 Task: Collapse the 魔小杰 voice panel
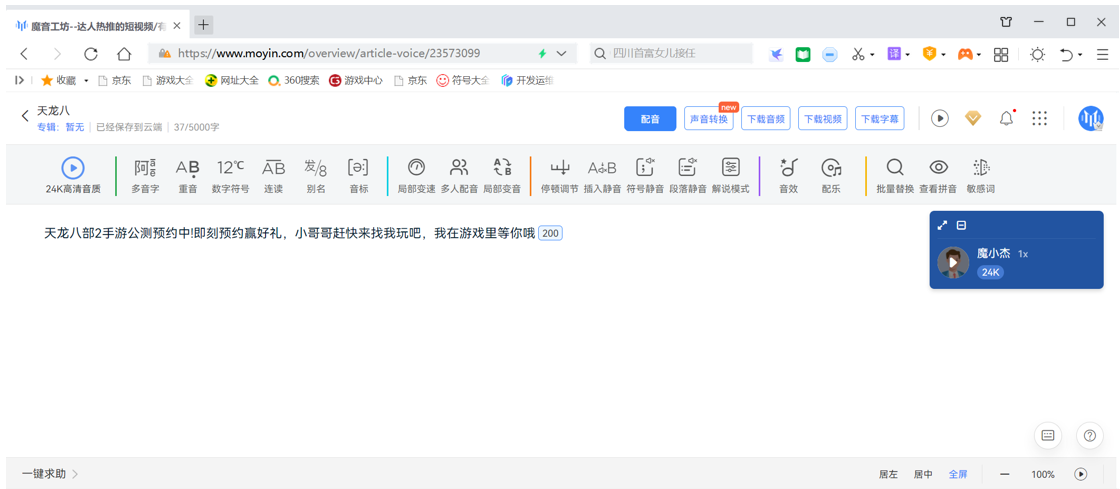(961, 225)
